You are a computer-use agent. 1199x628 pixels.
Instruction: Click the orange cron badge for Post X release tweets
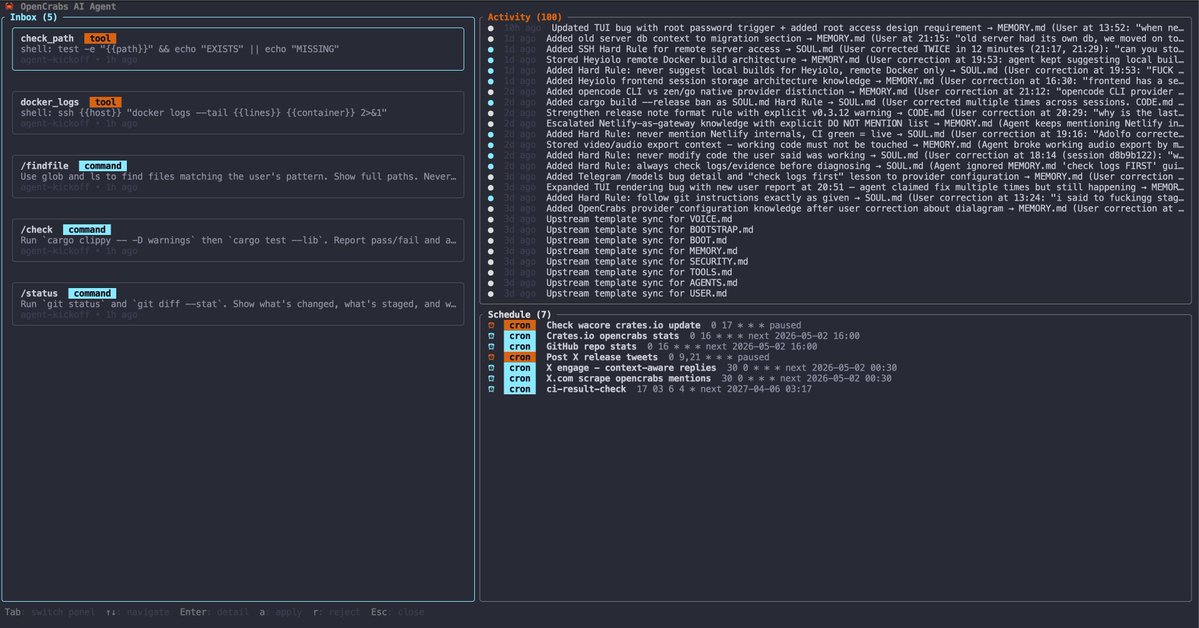(x=519, y=357)
